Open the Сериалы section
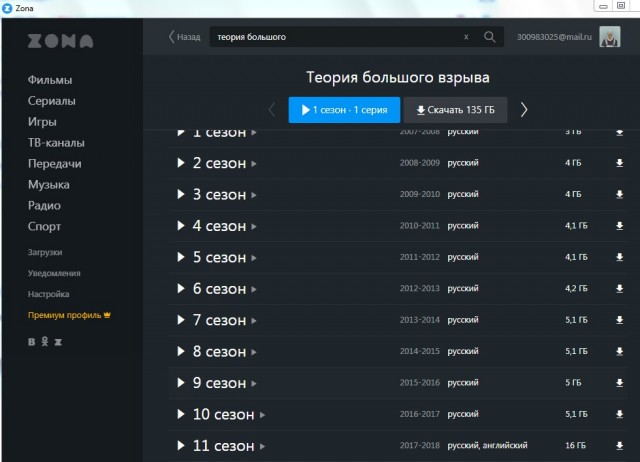 point(51,101)
